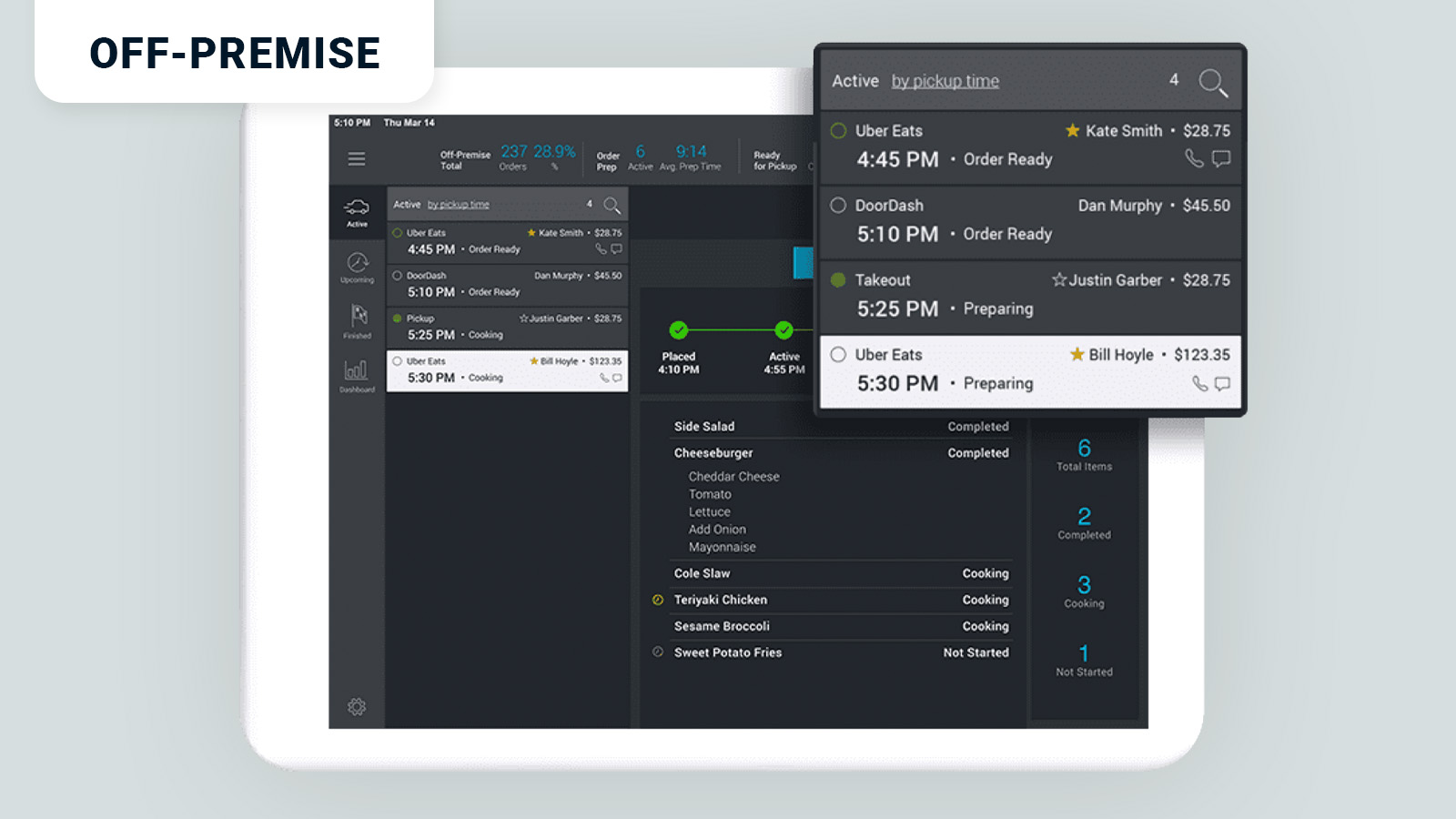Select the status circle of Bill Hoyle's enlarged order

[838, 354]
